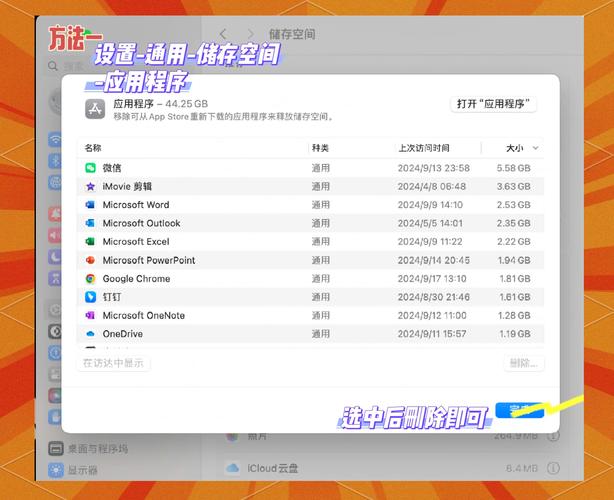614x500 pixels.
Task: Click the 删除... button
Action: tap(524, 363)
